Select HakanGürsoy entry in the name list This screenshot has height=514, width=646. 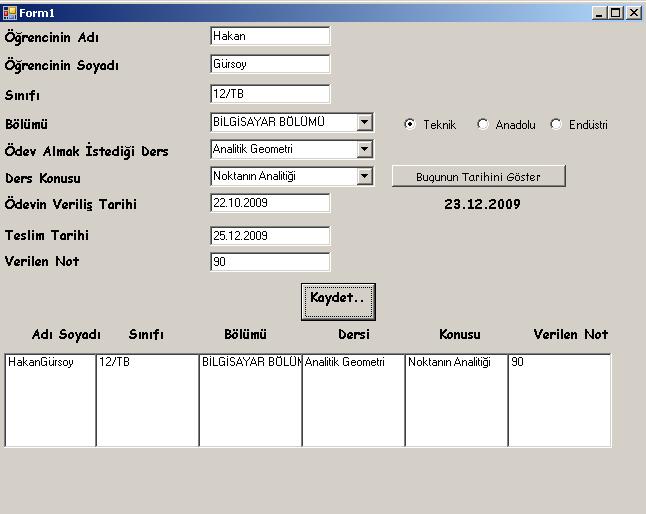coord(41,362)
